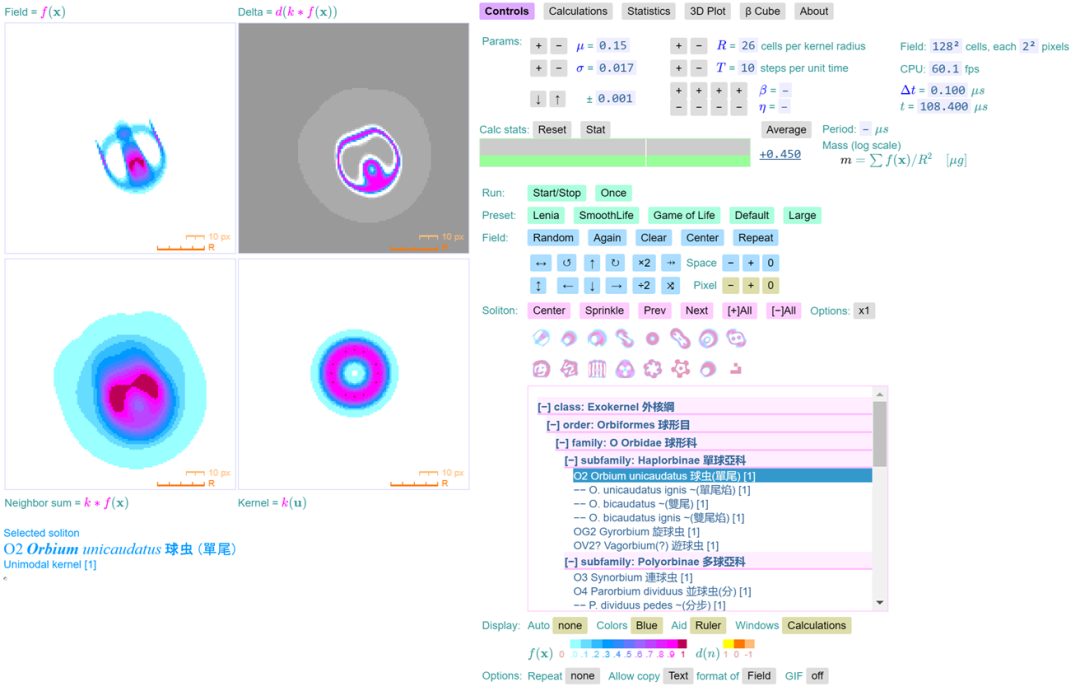The width and height of the screenshot is (1080, 691).
Task: Click the shuffle icon in the transform row
Action: (671, 286)
